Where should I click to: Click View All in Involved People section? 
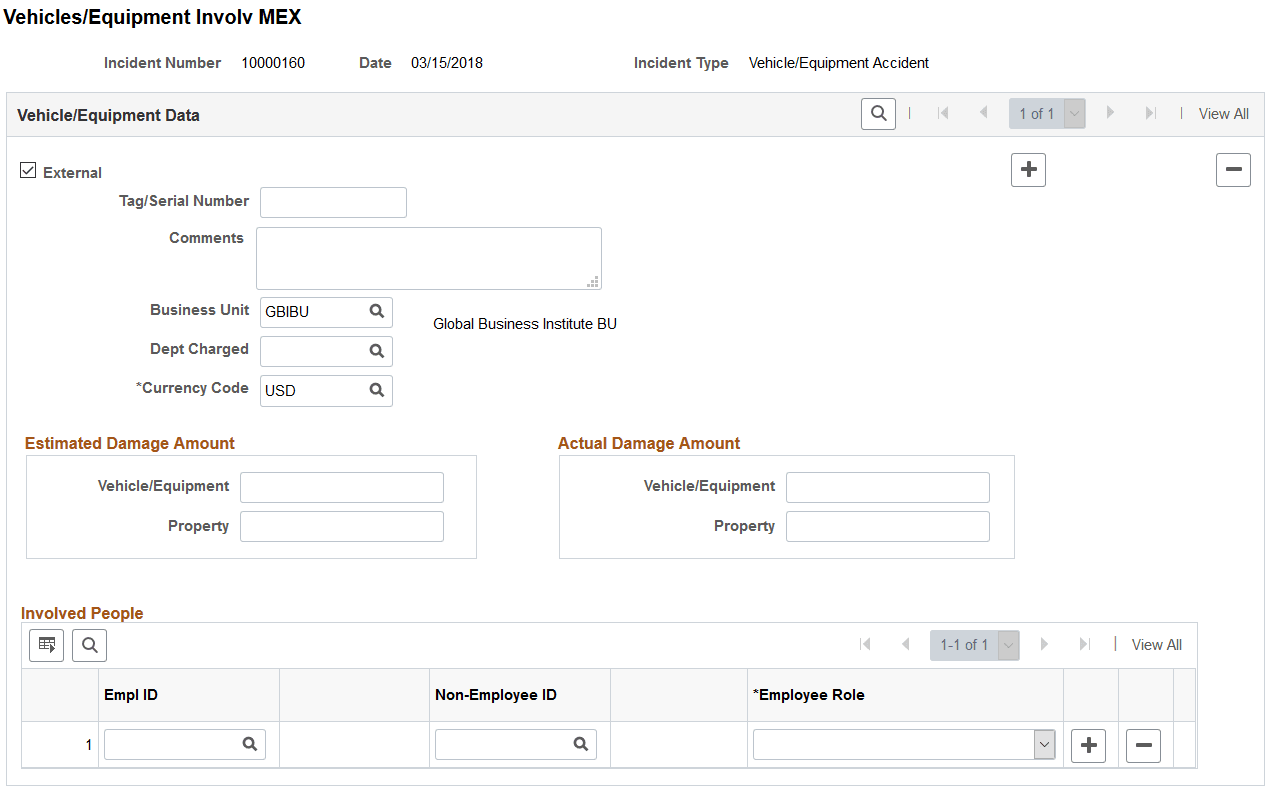tap(1156, 644)
